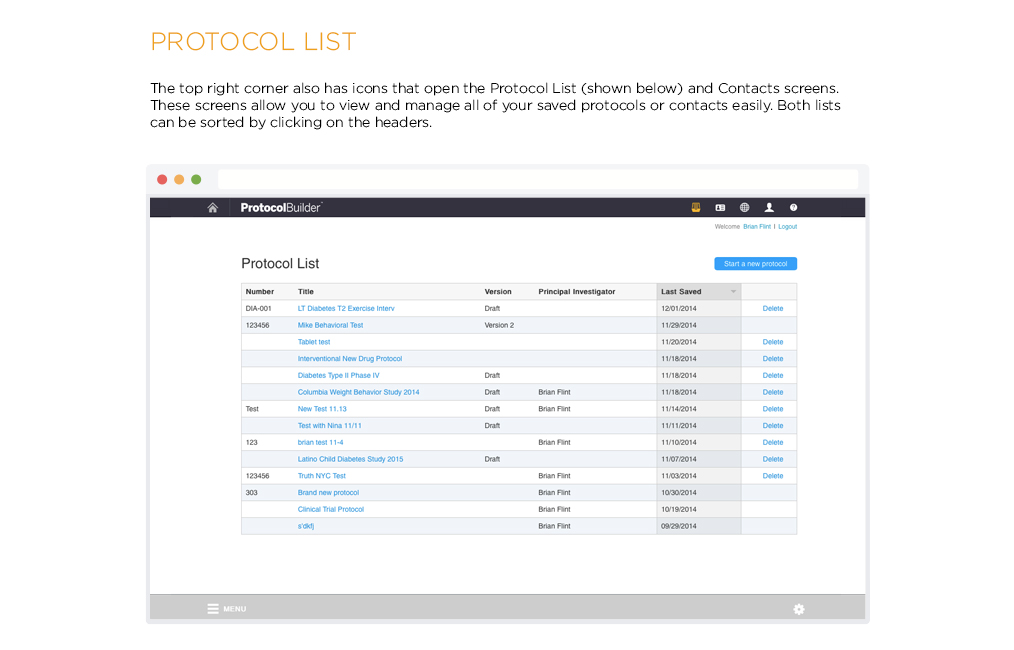Open the settings gear in the bottom bar

pyautogui.click(x=798, y=609)
